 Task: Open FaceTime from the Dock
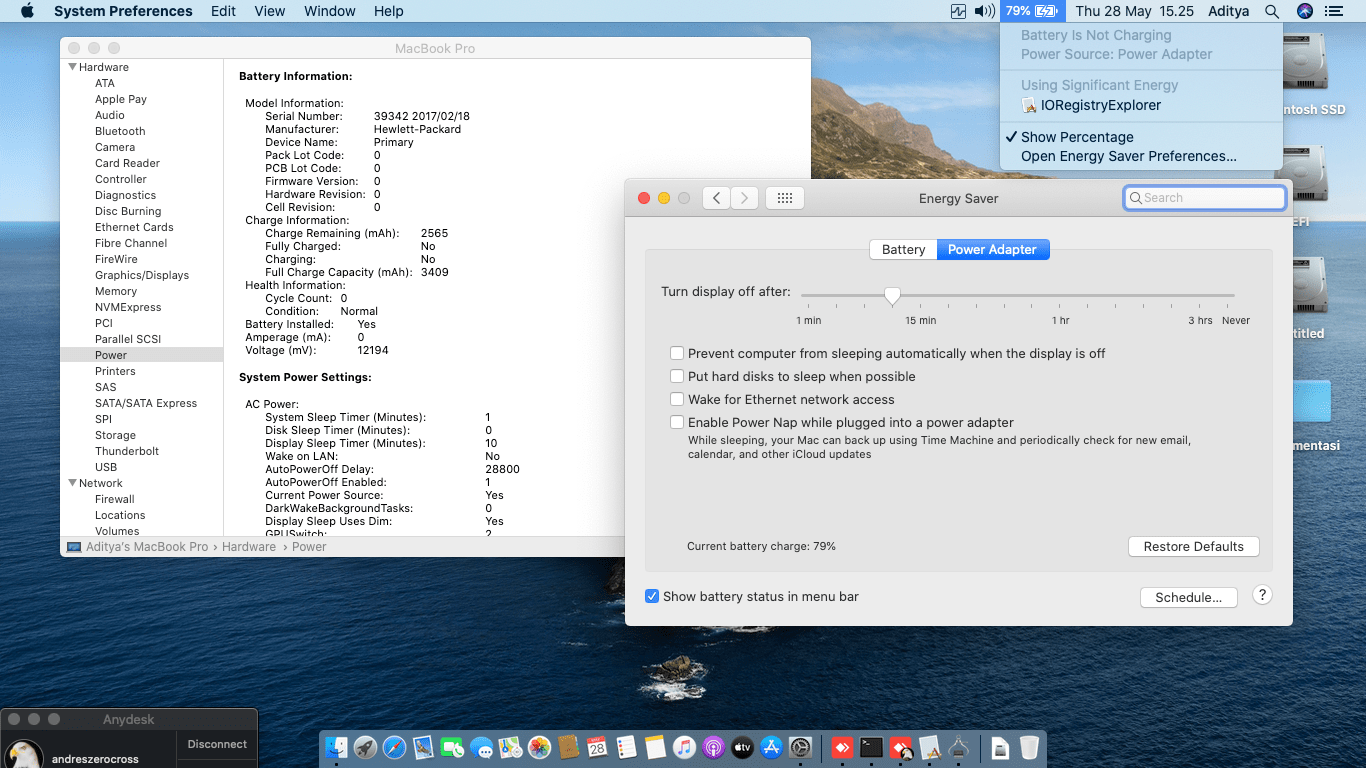point(453,747)
